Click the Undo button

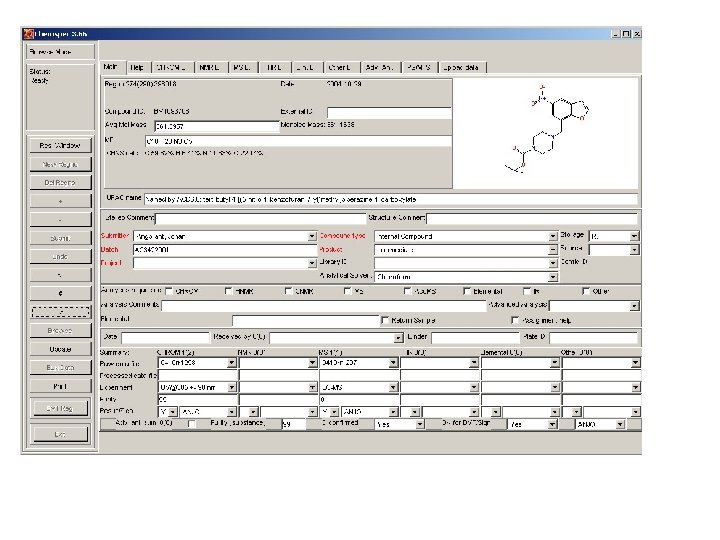(x=60, y=257)
